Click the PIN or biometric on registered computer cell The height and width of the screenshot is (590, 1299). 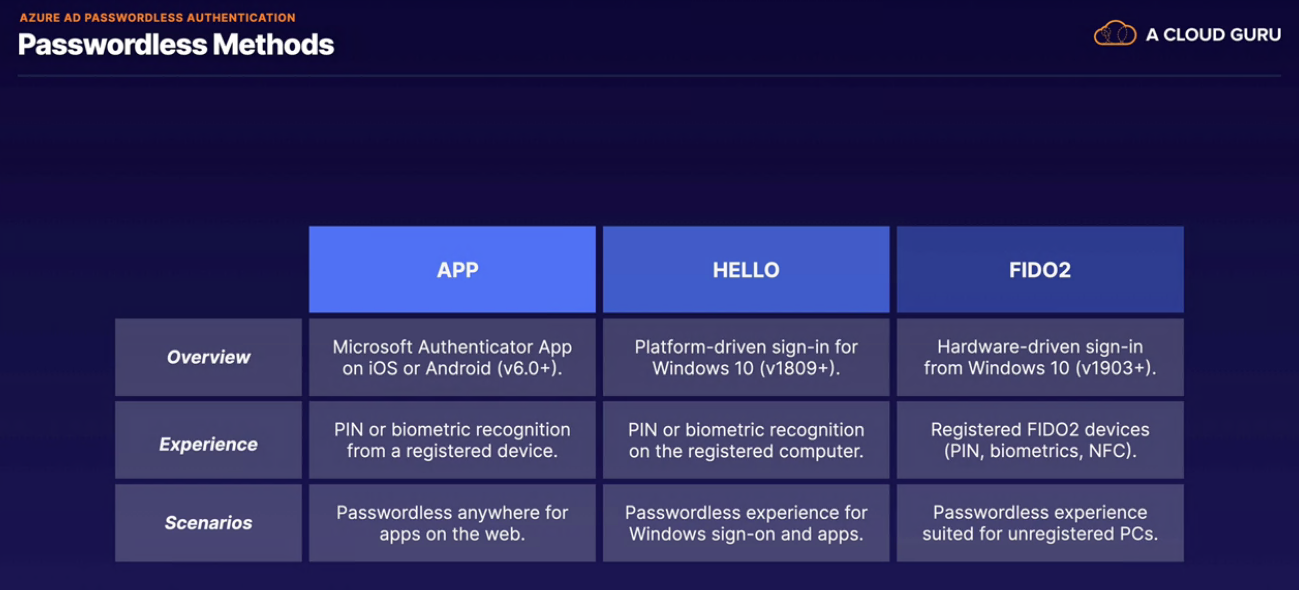pos(746,440)
